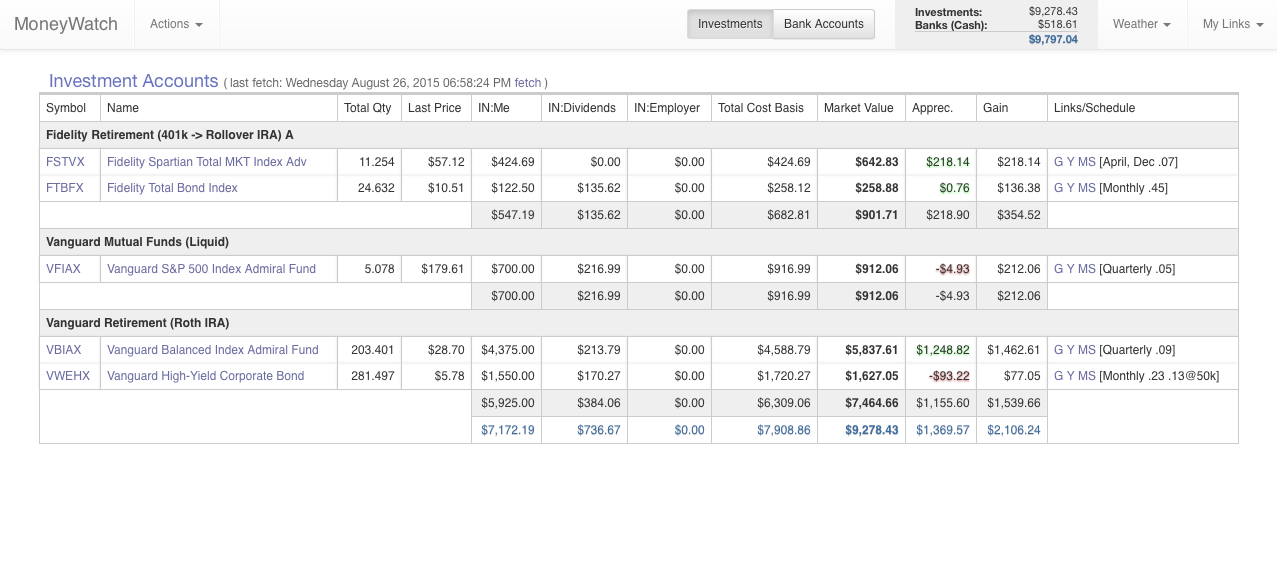The image size is (1277, 585).
Task: Click the $7,172.19 grand total IN:Me
Action: [508, 430]
